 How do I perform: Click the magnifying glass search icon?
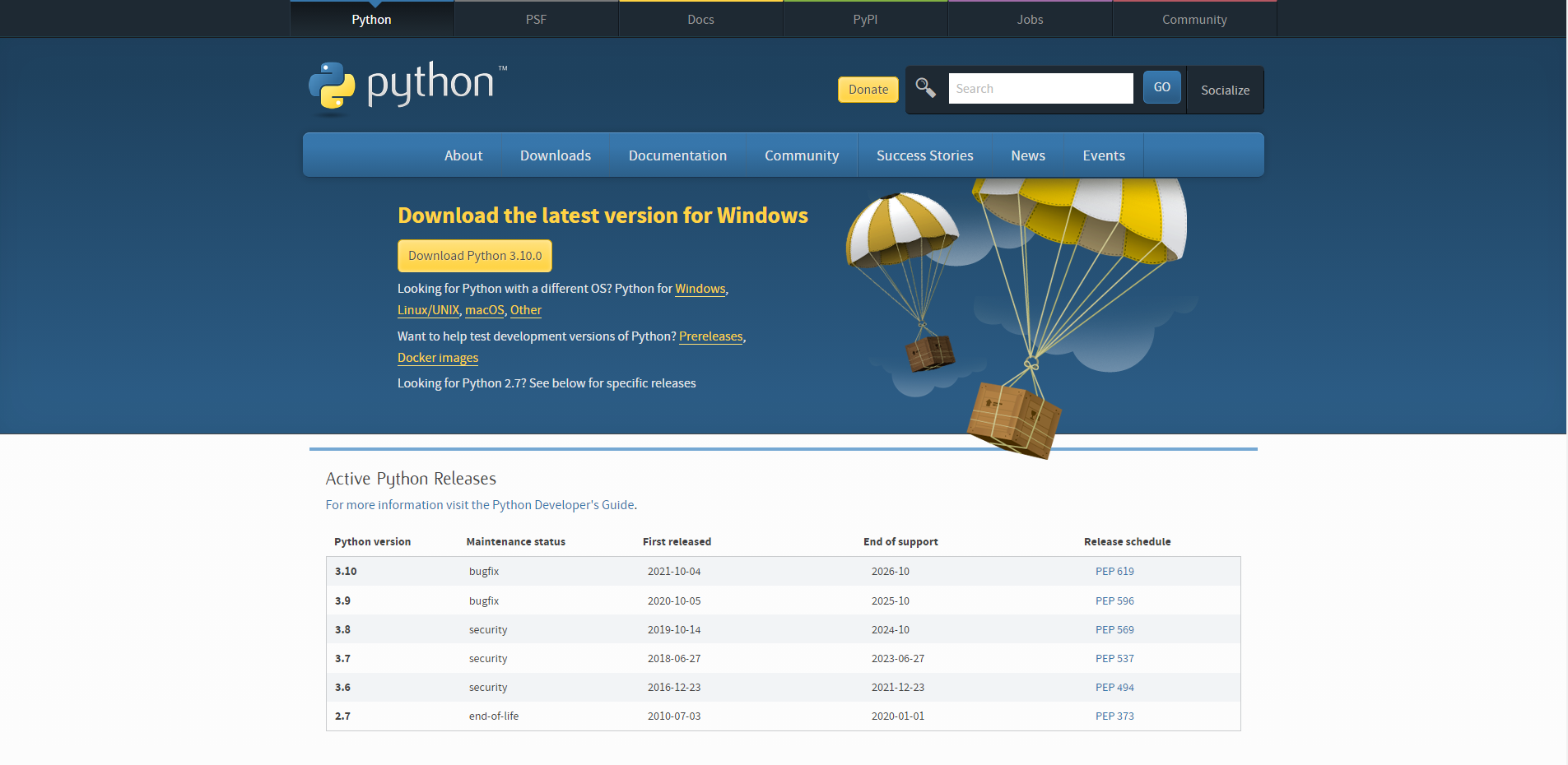point(925,88)
